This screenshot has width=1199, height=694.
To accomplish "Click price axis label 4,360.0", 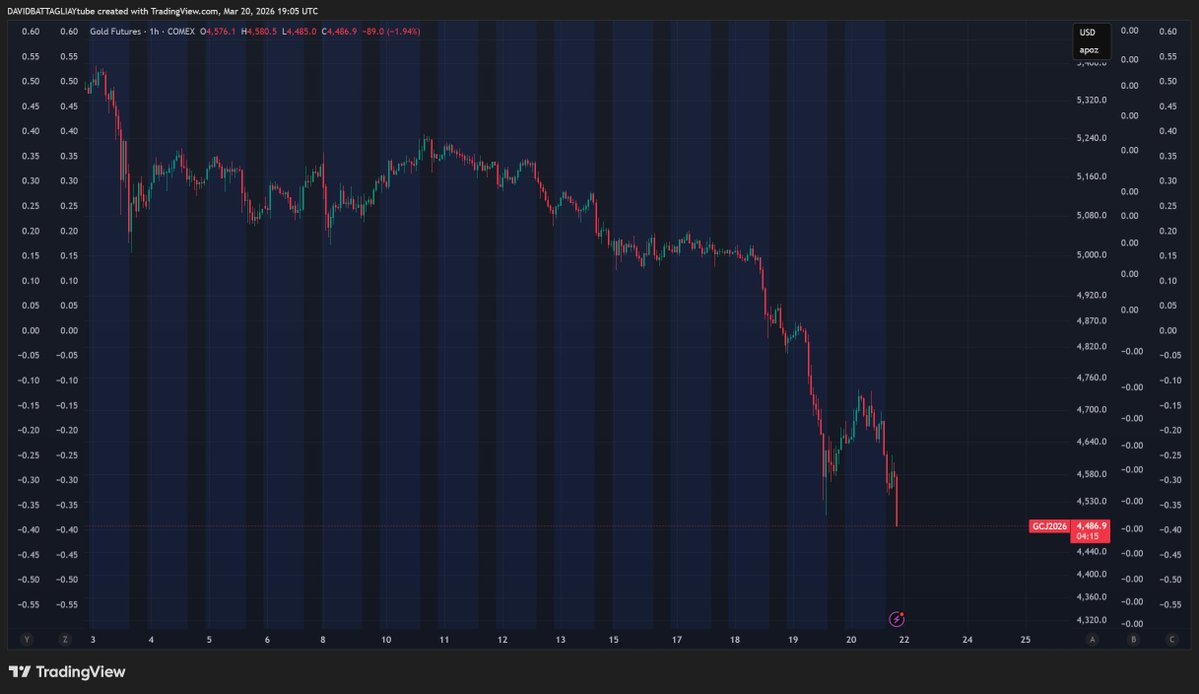I will 1091,597.
